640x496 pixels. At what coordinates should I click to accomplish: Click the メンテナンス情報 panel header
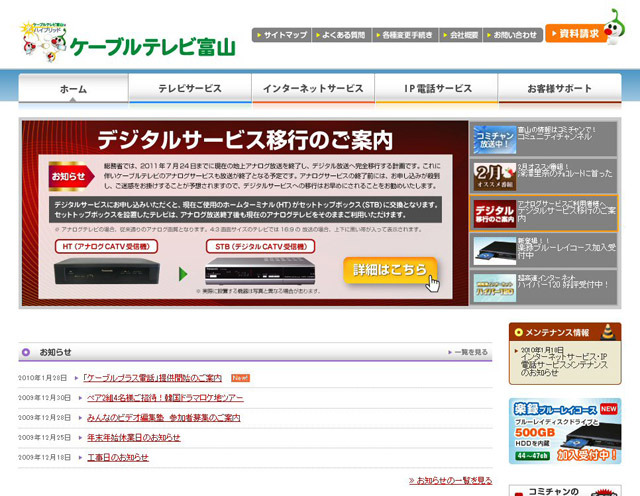(x=565, y=332)
